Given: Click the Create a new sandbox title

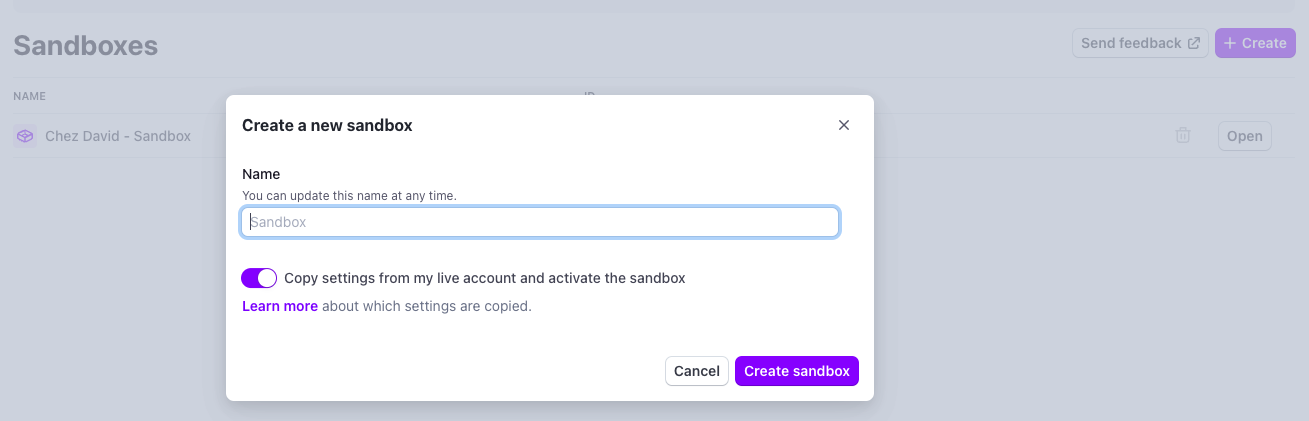Looking at the screenshot, I should point(327,125).
